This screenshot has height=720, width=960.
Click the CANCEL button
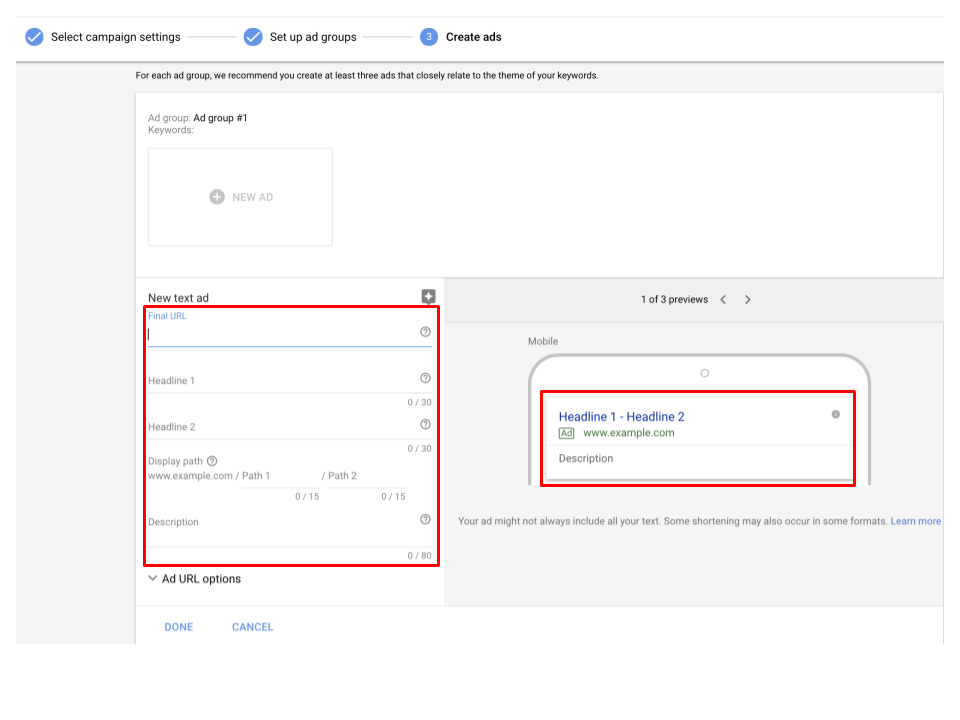[x=252, y=627]
